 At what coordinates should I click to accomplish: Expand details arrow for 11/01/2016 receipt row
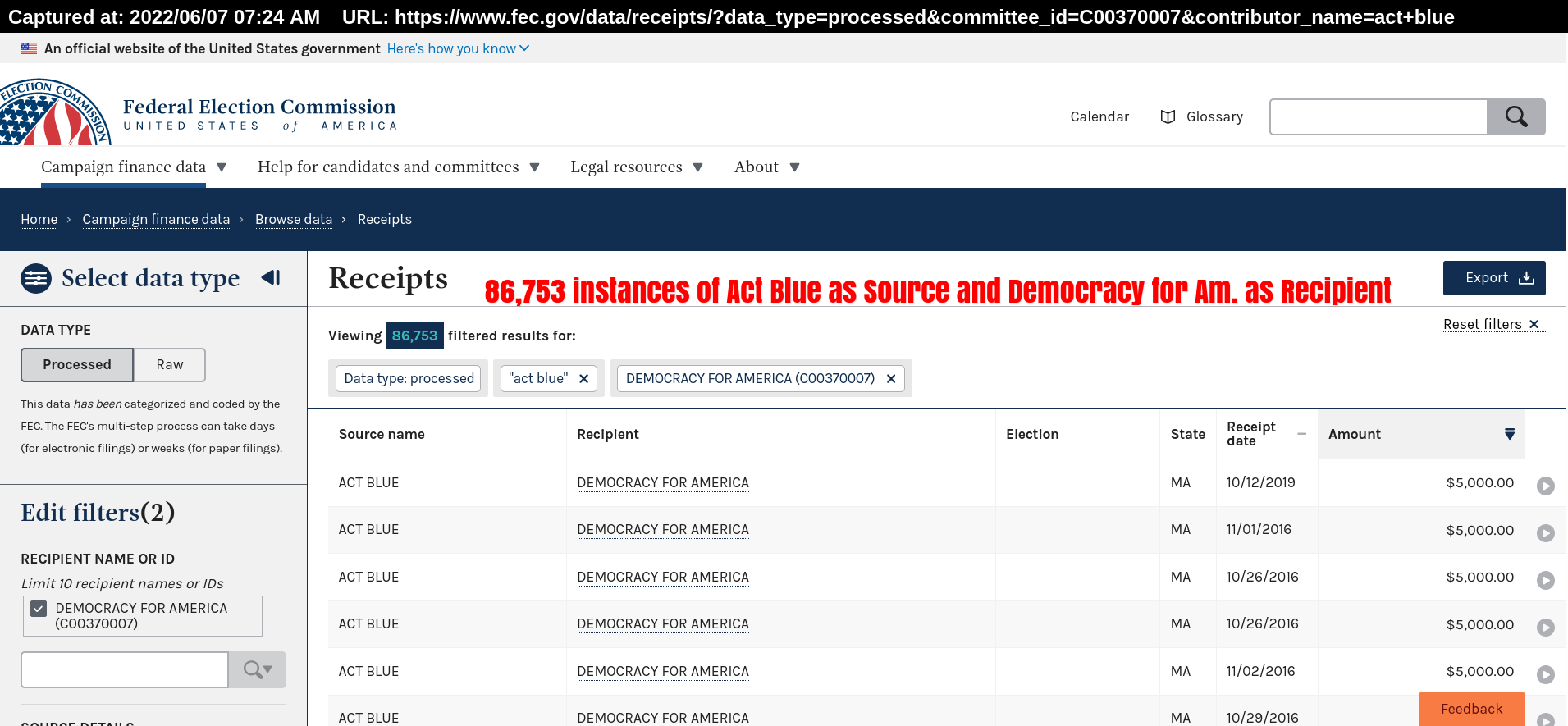pos(1546,533)
